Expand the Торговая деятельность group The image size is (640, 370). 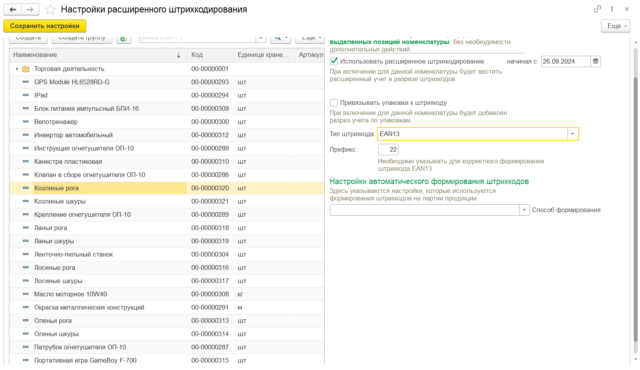click(x=17, y=69)
